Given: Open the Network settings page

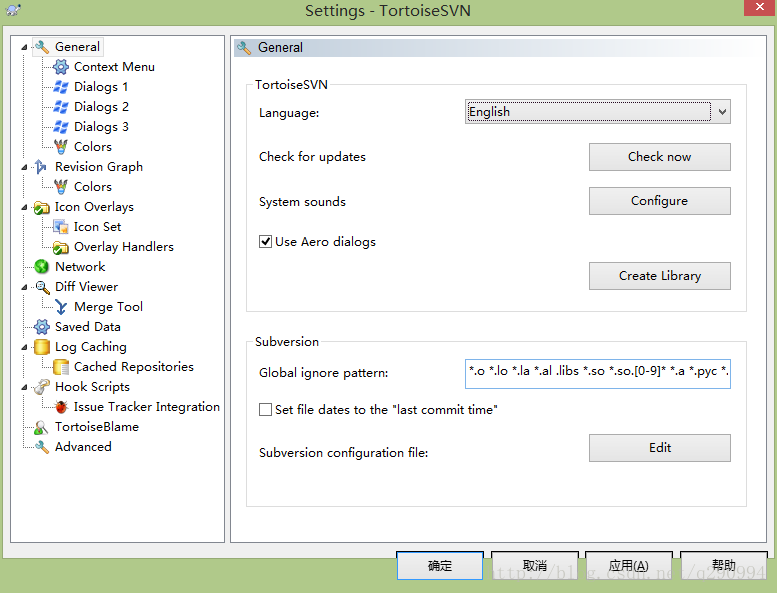Looking at the screenshot, I should 80,267.
